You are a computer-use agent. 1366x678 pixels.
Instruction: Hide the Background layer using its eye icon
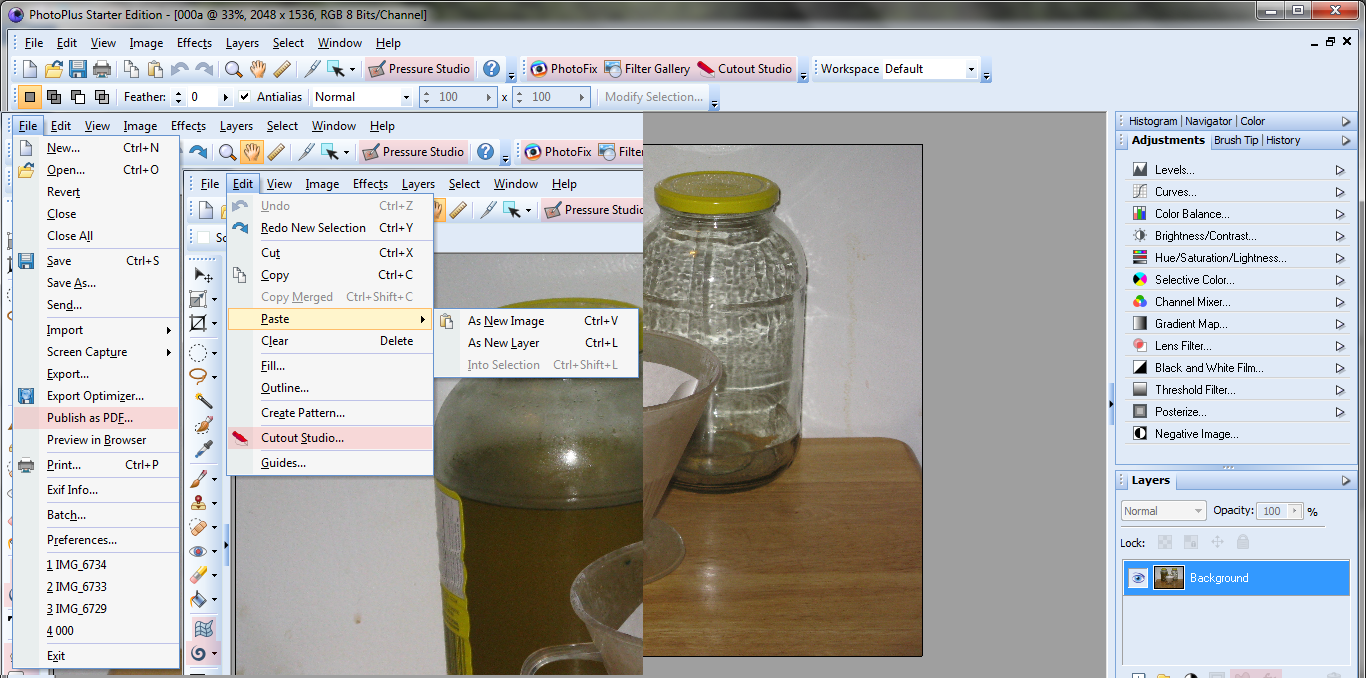[1137, 578]
